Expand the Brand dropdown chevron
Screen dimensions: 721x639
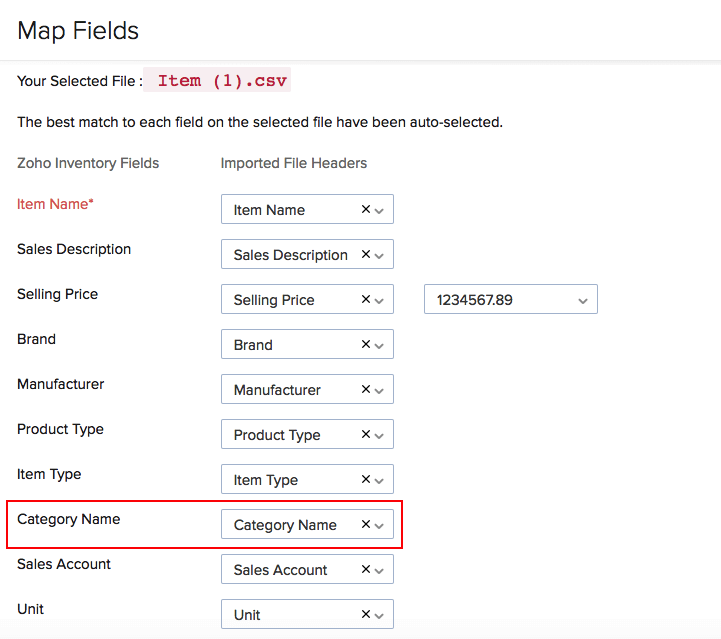pyautogui.click(x=380, y=346)
